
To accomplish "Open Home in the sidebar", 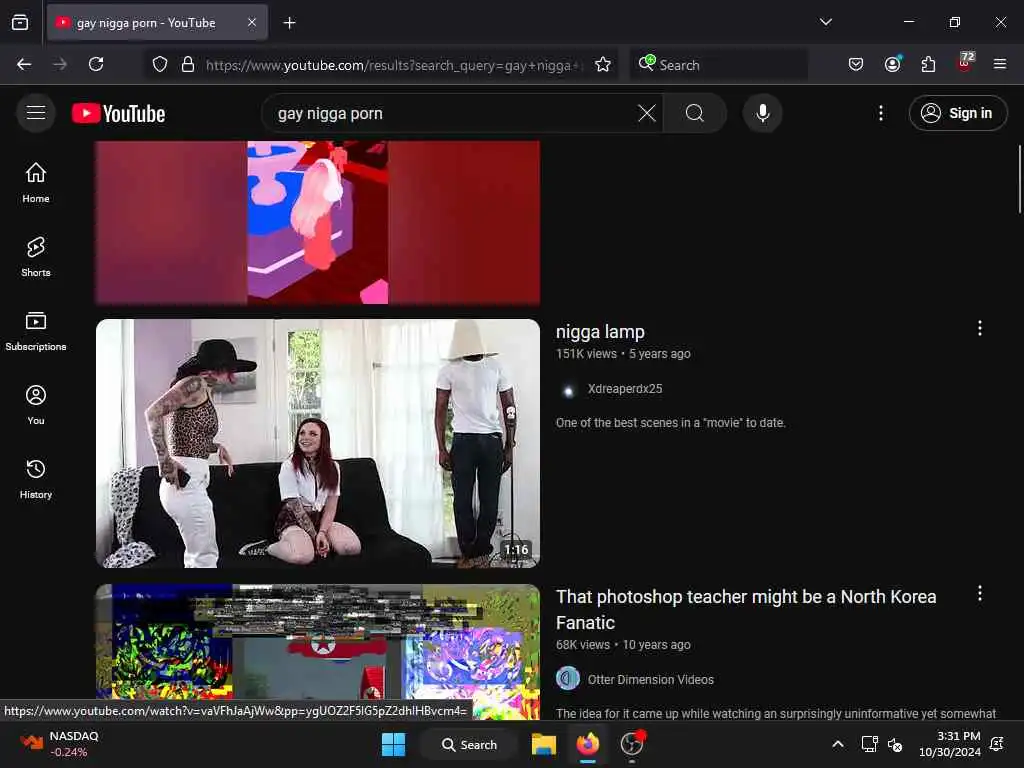I will tap(36, 183).
